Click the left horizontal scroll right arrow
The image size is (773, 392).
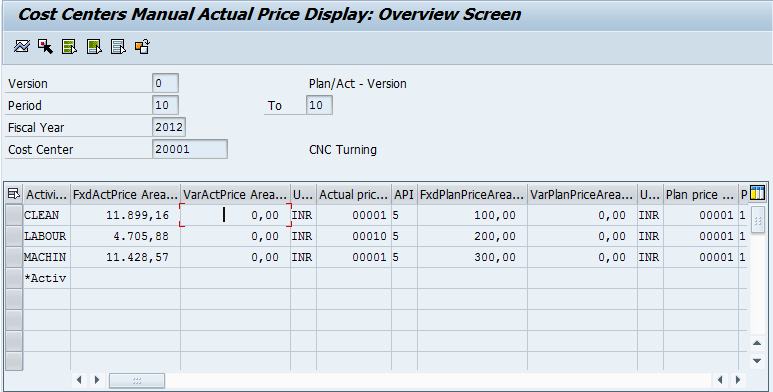point(97,380)
